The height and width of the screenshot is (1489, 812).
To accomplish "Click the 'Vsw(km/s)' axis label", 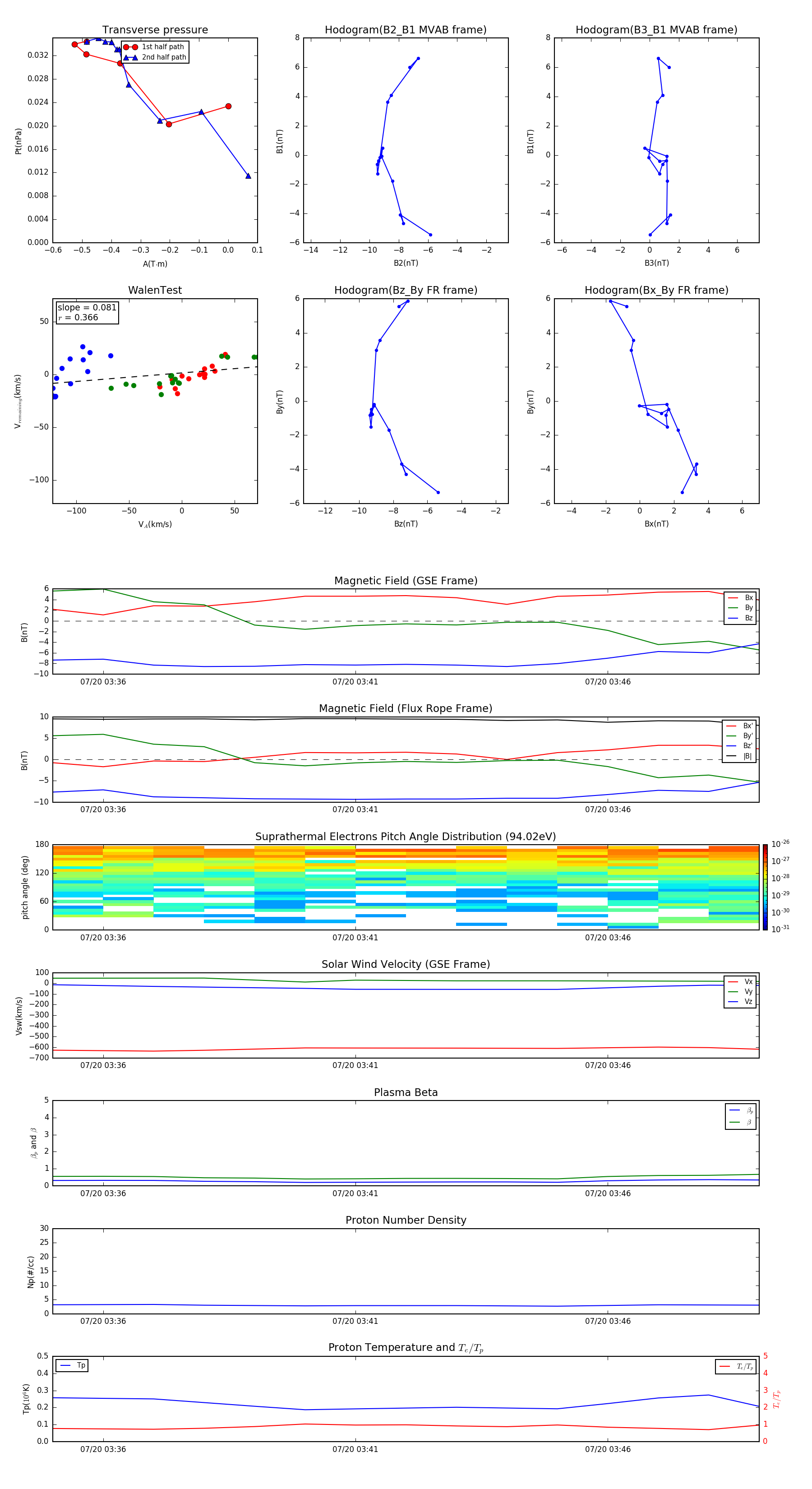I will pyautogui.click(x=19, y=1016).
